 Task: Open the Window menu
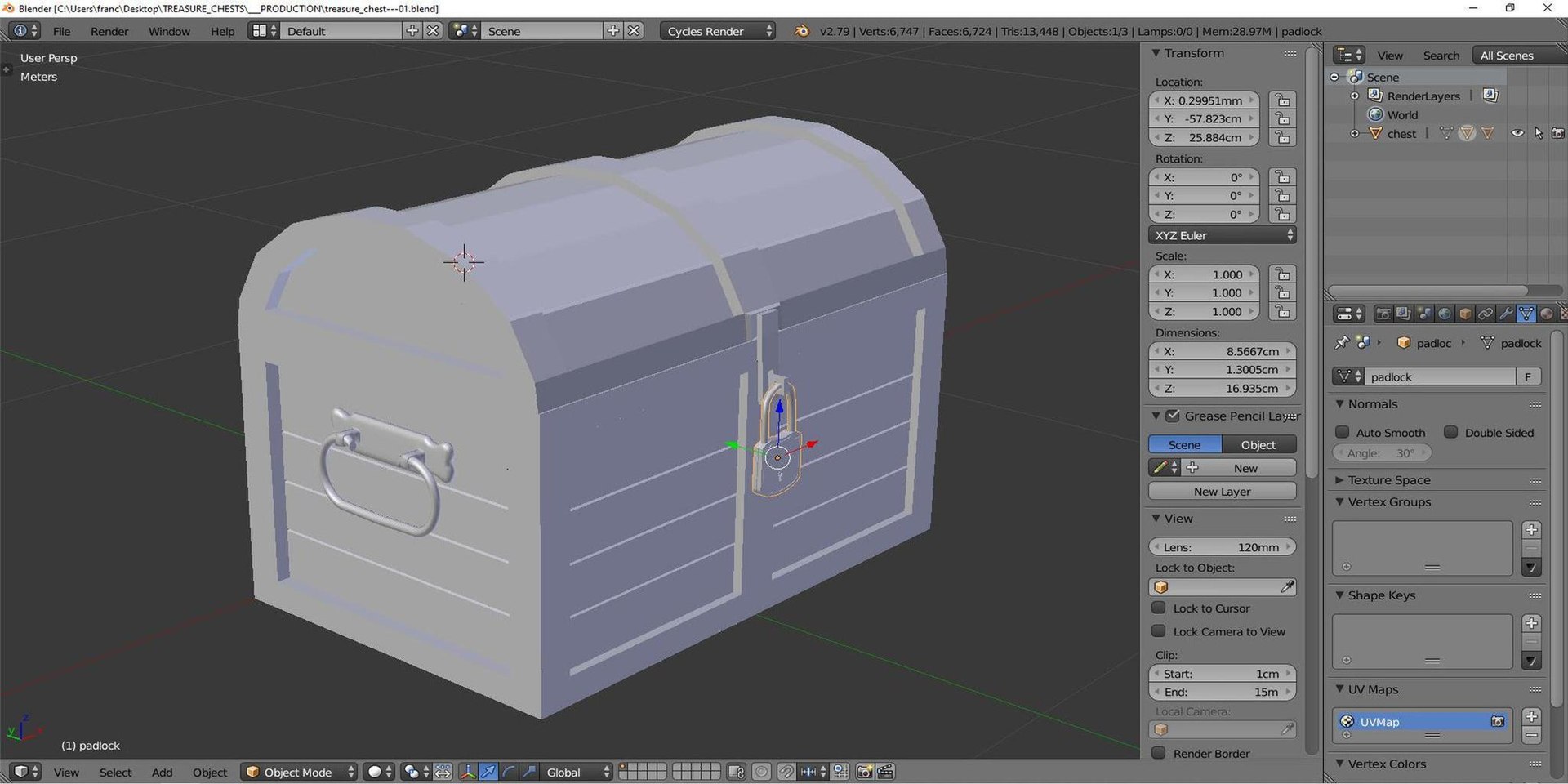(169, 31)
